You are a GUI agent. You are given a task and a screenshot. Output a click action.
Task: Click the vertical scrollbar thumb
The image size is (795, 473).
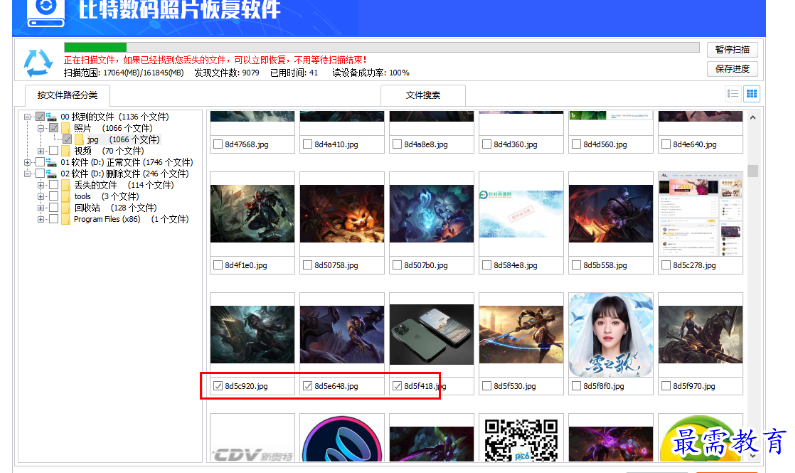pos(753,171)
